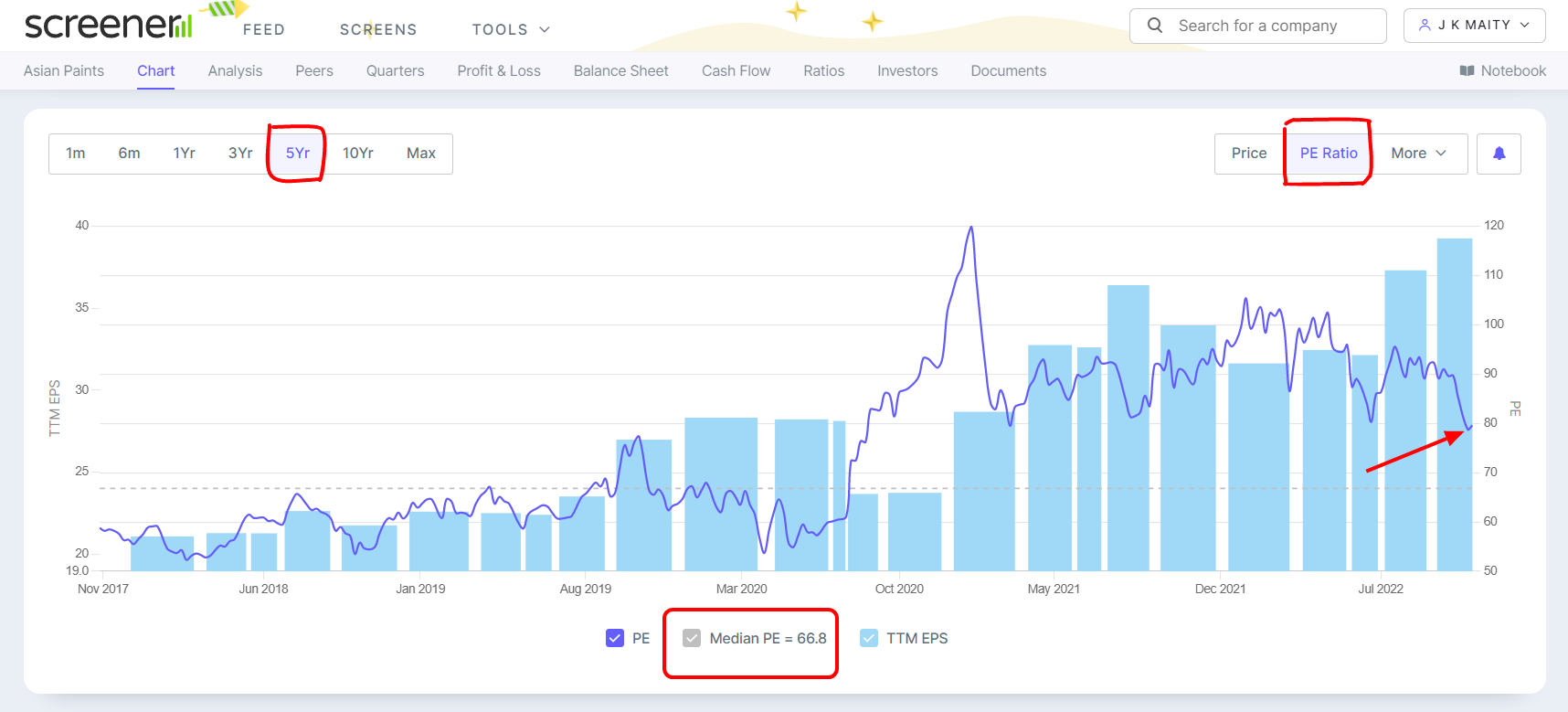The image size is (1568, 712).
Task: Open the Investors tab
Action: point(907,71)
